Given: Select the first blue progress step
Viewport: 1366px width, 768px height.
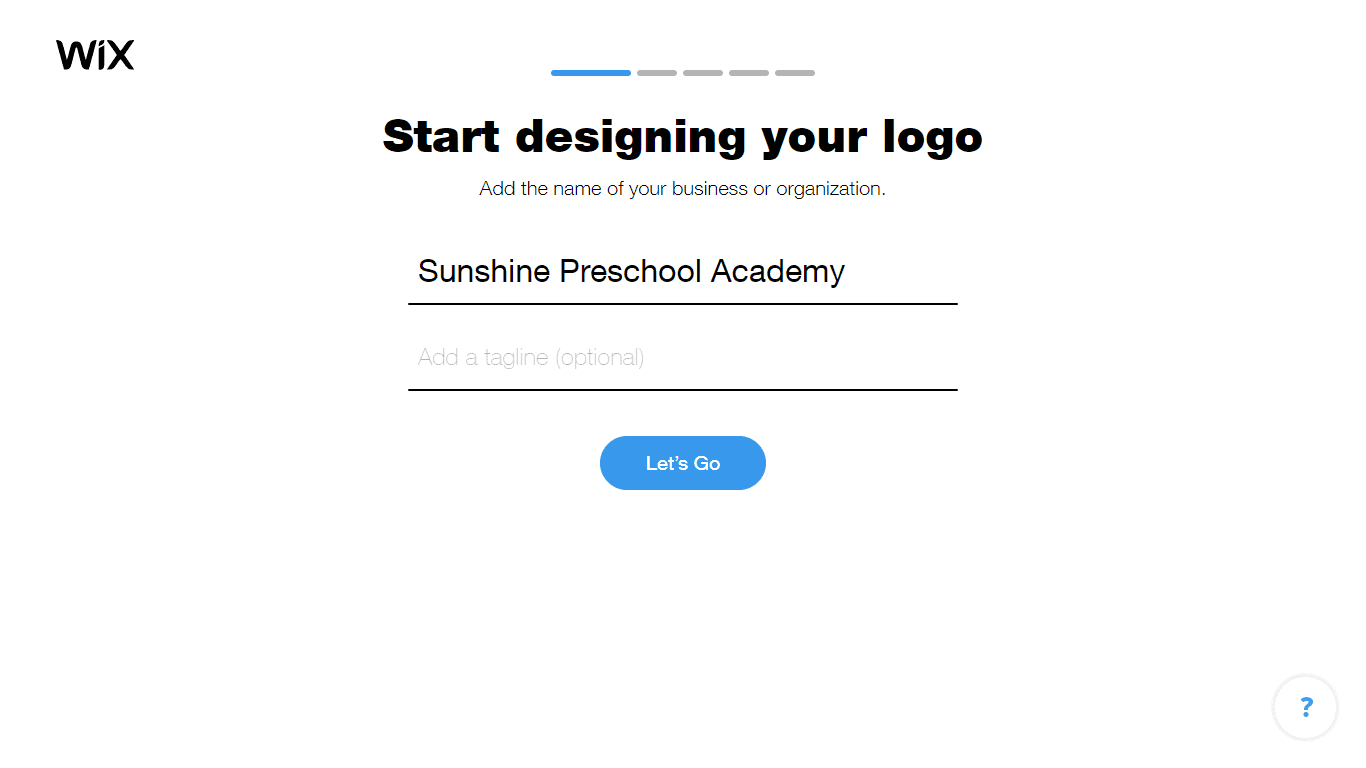Looking at the screenshot, I should (591, 73).
